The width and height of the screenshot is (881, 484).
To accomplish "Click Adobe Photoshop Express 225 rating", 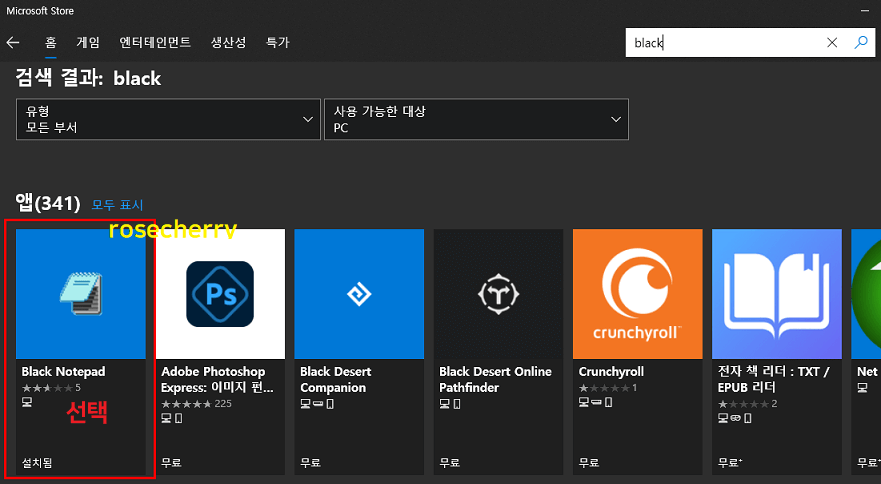I will tap(196, 404).
